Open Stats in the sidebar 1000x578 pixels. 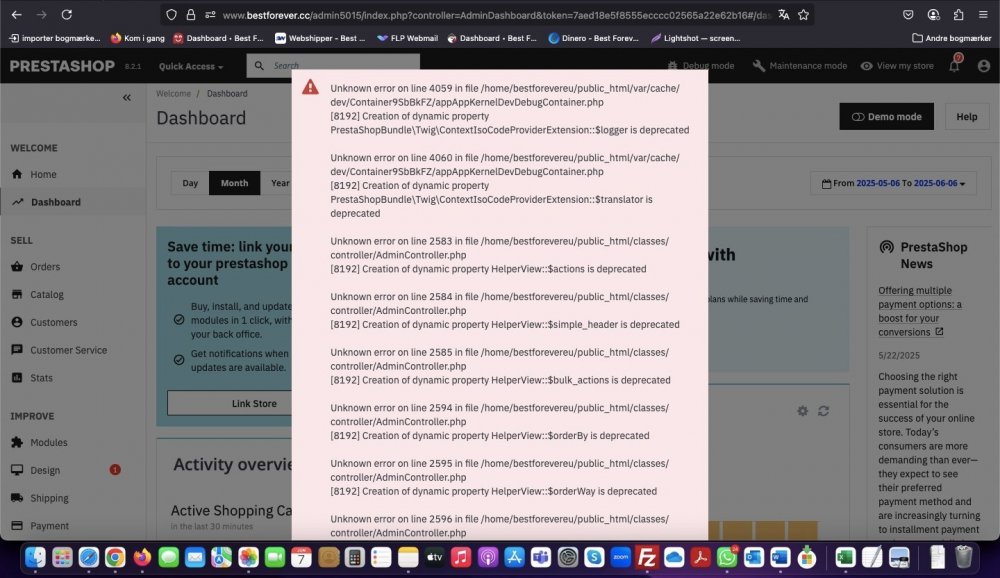(x=41, y=378)
